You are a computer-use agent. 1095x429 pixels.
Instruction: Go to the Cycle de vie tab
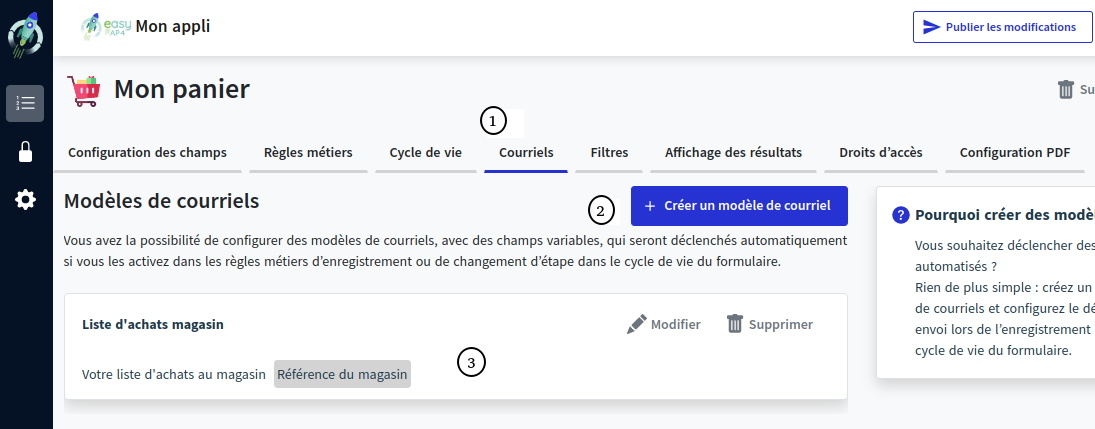click(425, 153)
